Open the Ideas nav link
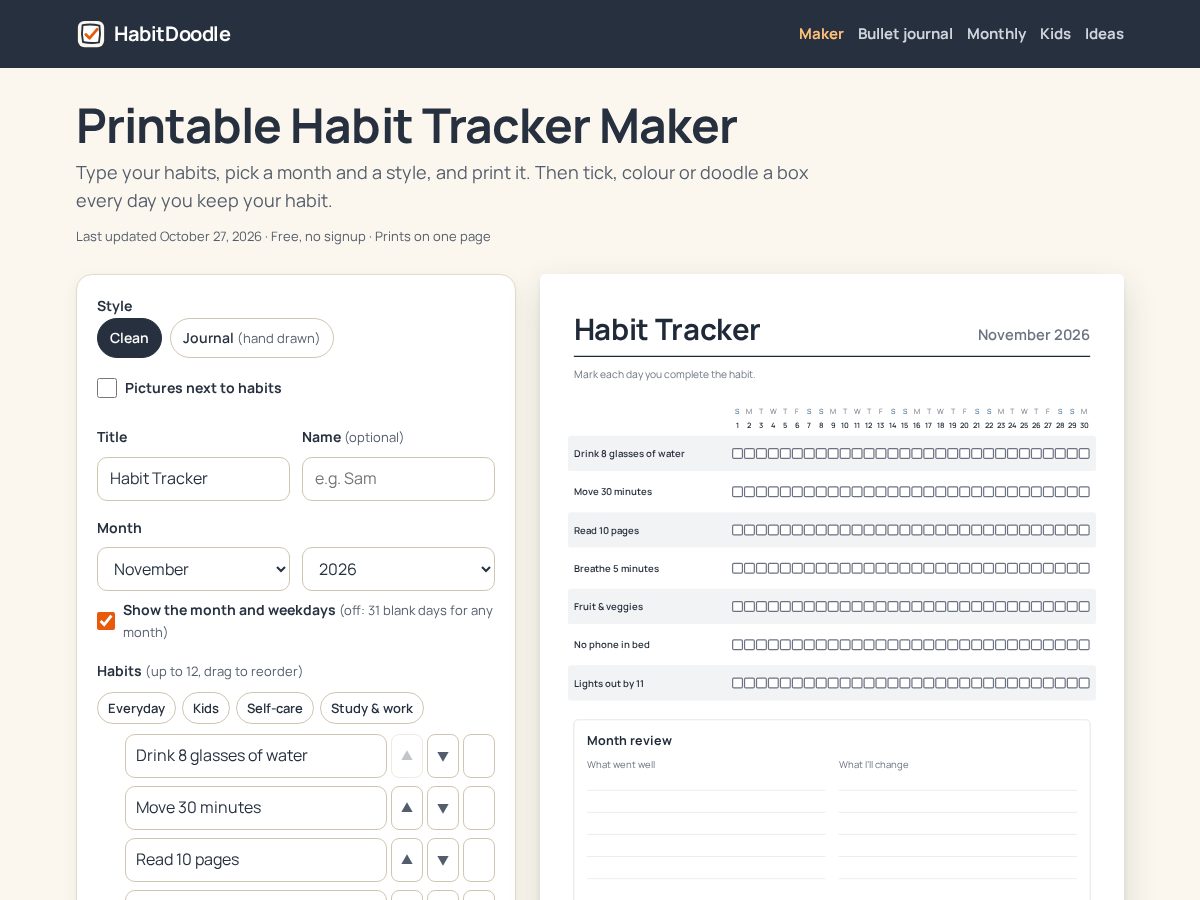This screenshot has height=900, width=1200. coord(1104,34)
